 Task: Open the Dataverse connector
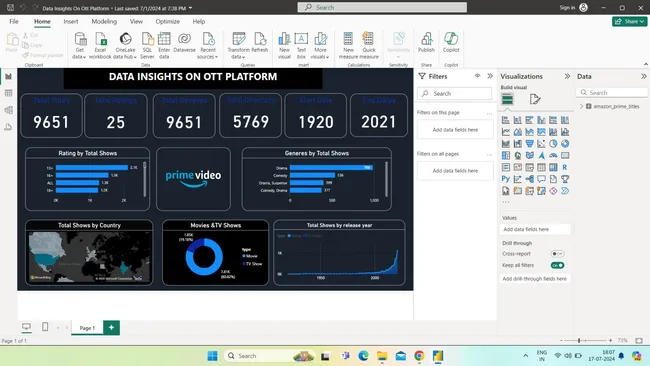coord(184,43)
